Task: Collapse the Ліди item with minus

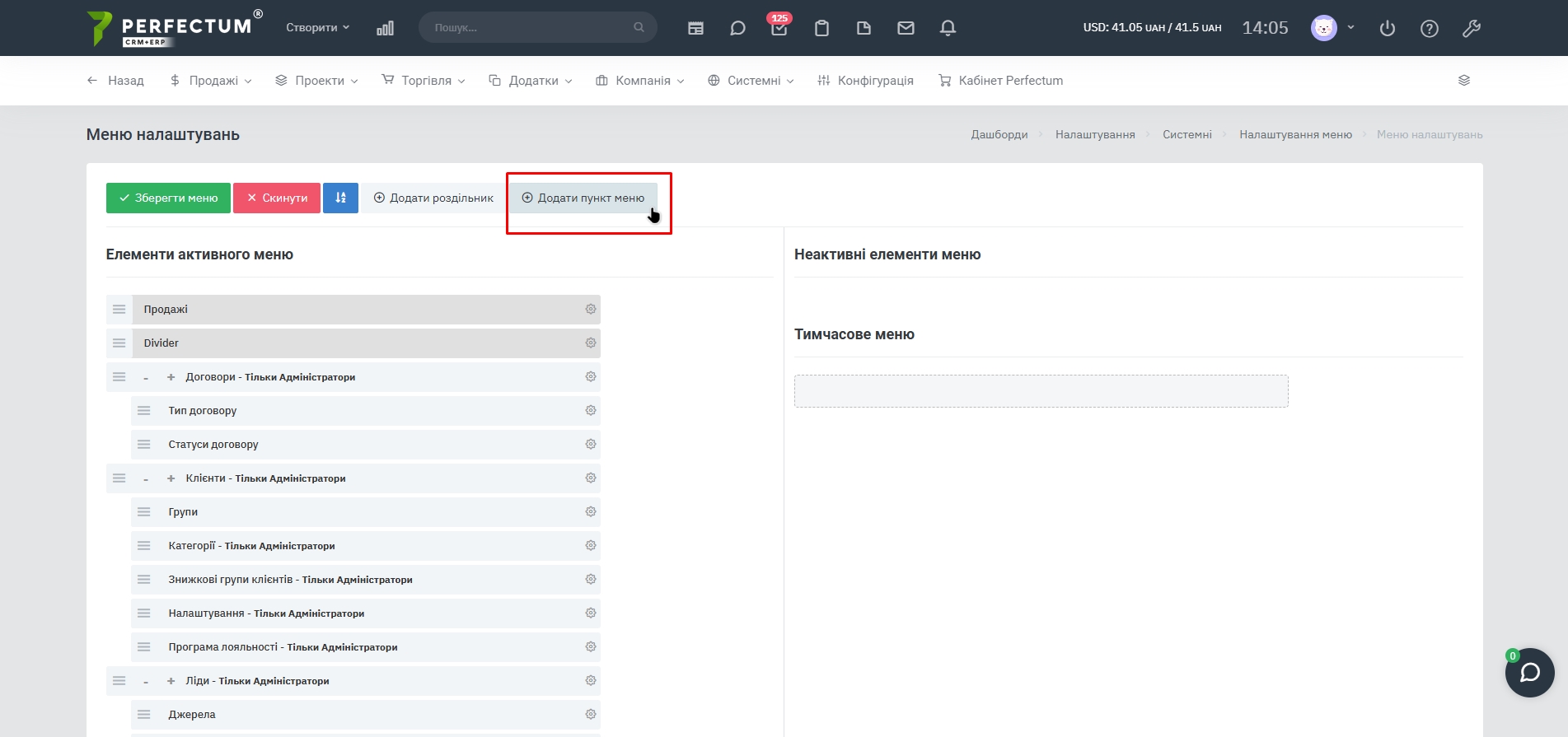Action: point(146,682)
